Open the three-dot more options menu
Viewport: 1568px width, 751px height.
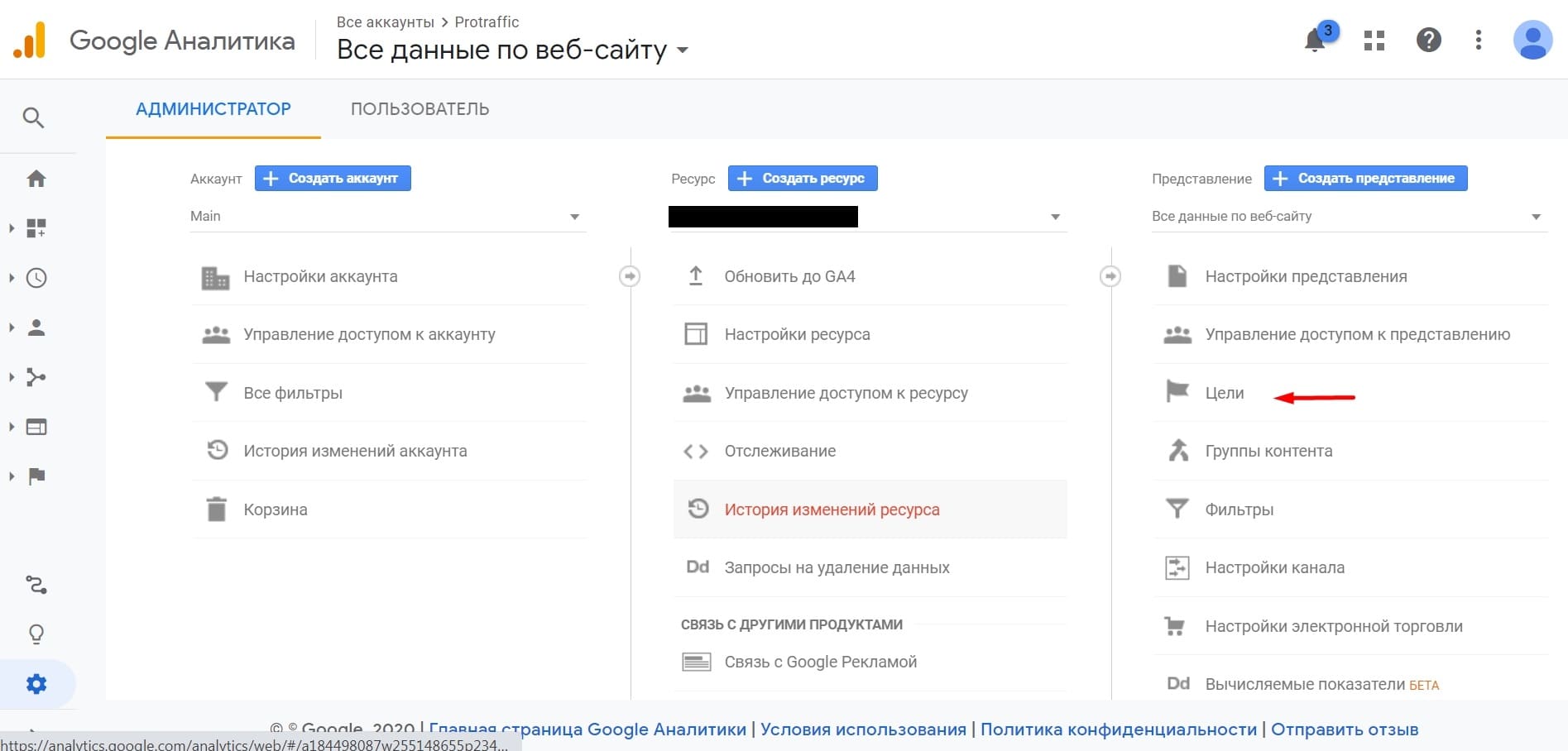1479,40
